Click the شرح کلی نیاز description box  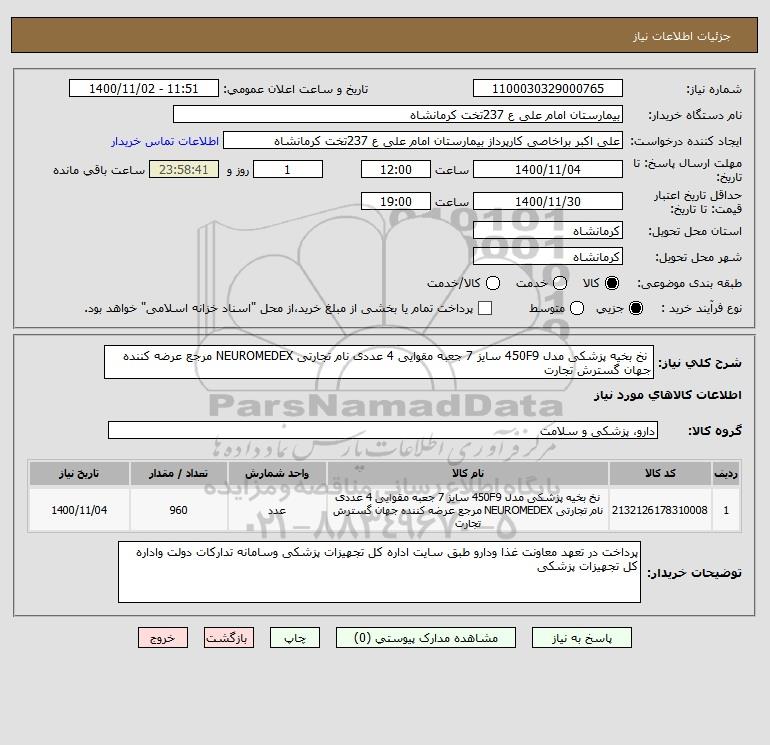[379, 362]
